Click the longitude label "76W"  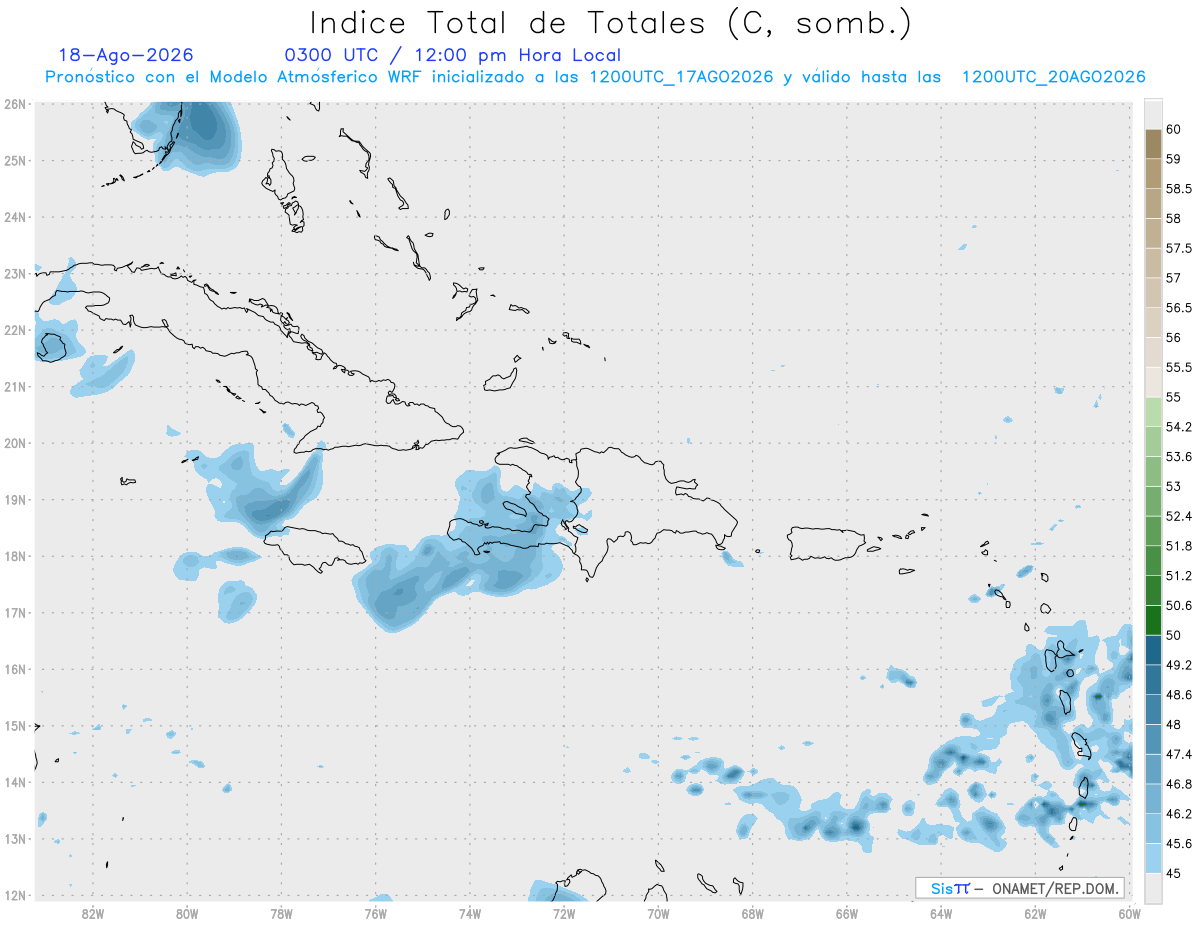point(376,913)
